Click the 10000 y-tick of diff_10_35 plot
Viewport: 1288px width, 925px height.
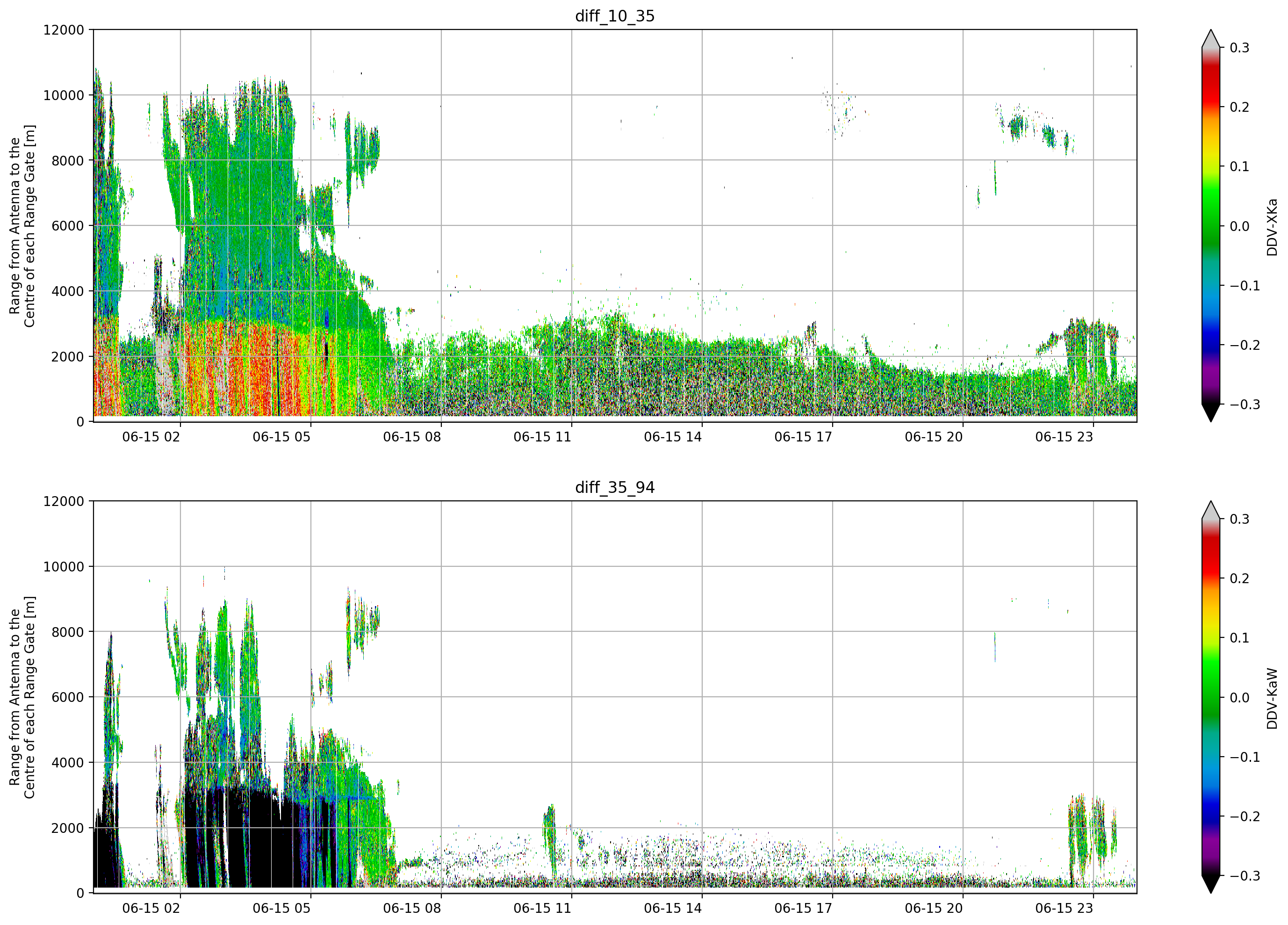click(64, 95)
